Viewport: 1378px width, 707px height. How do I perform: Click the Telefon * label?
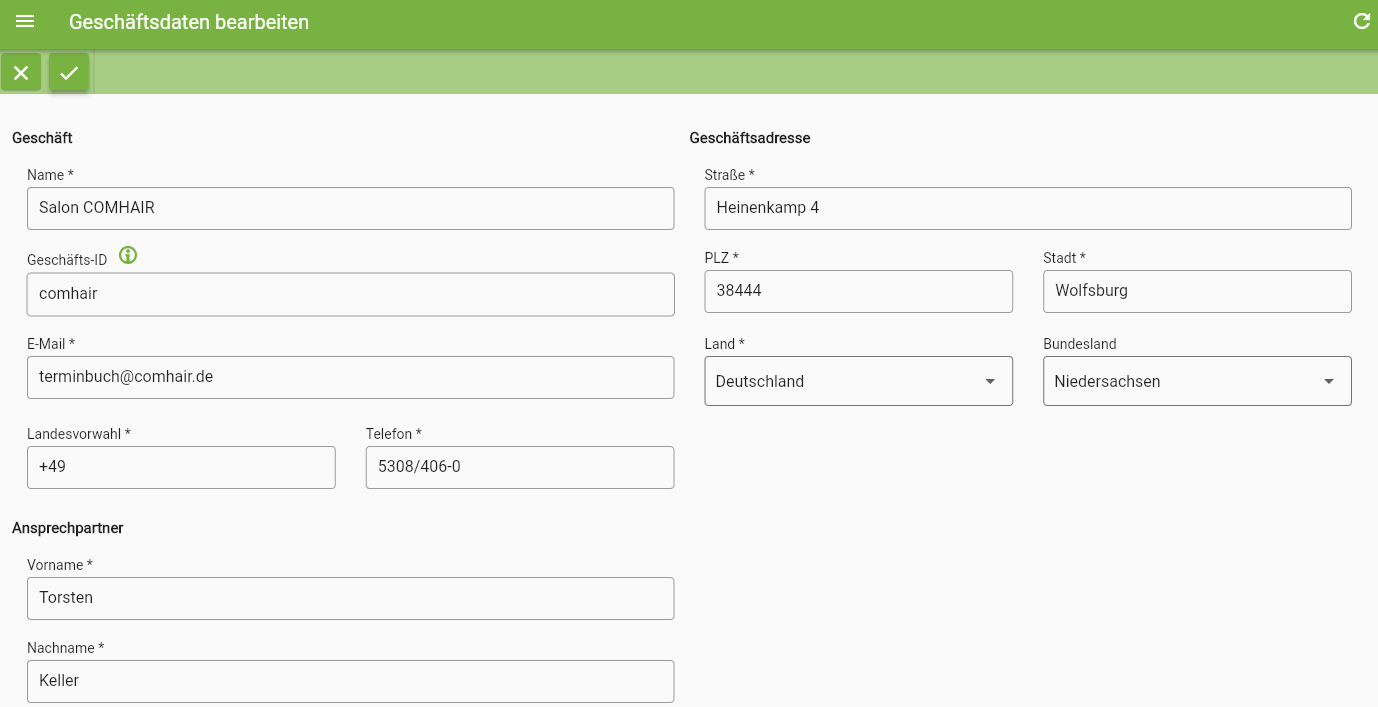[394, 434]
